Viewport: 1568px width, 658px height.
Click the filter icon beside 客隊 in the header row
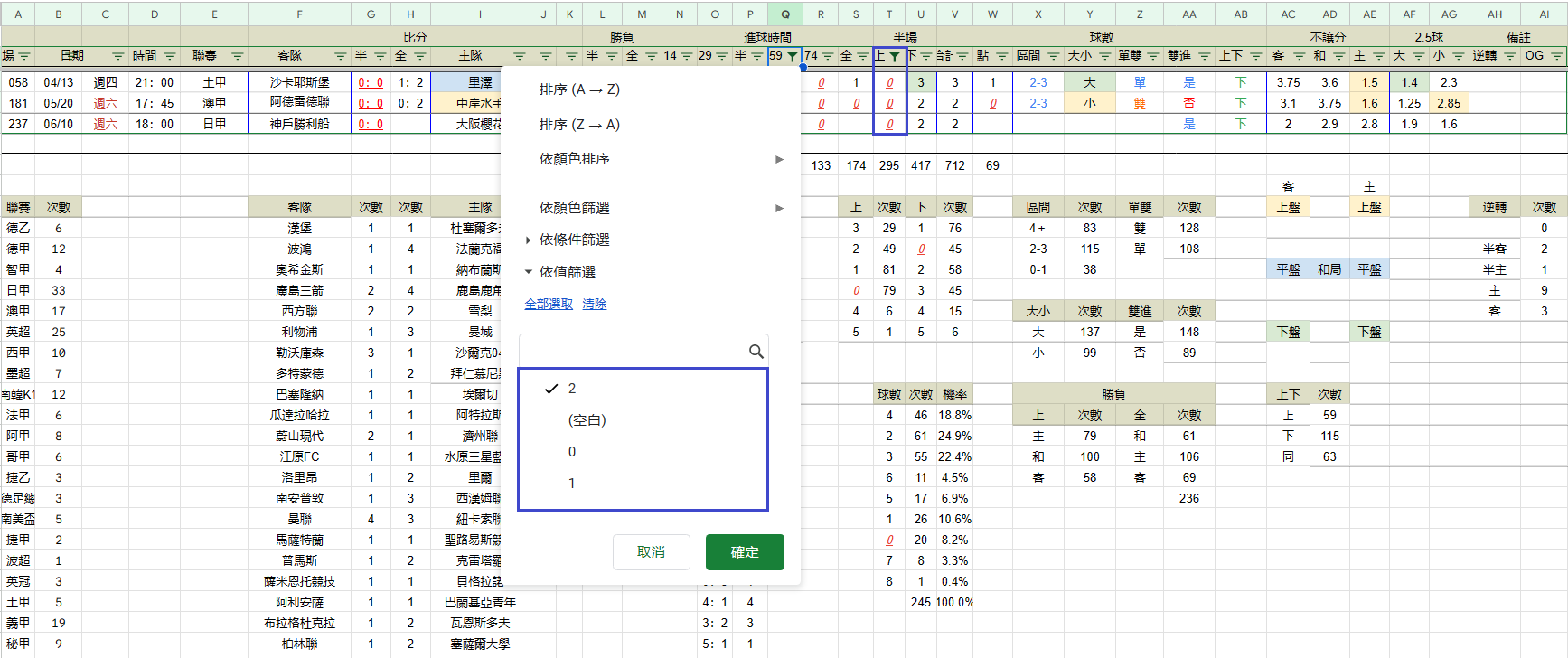[340, 56]
